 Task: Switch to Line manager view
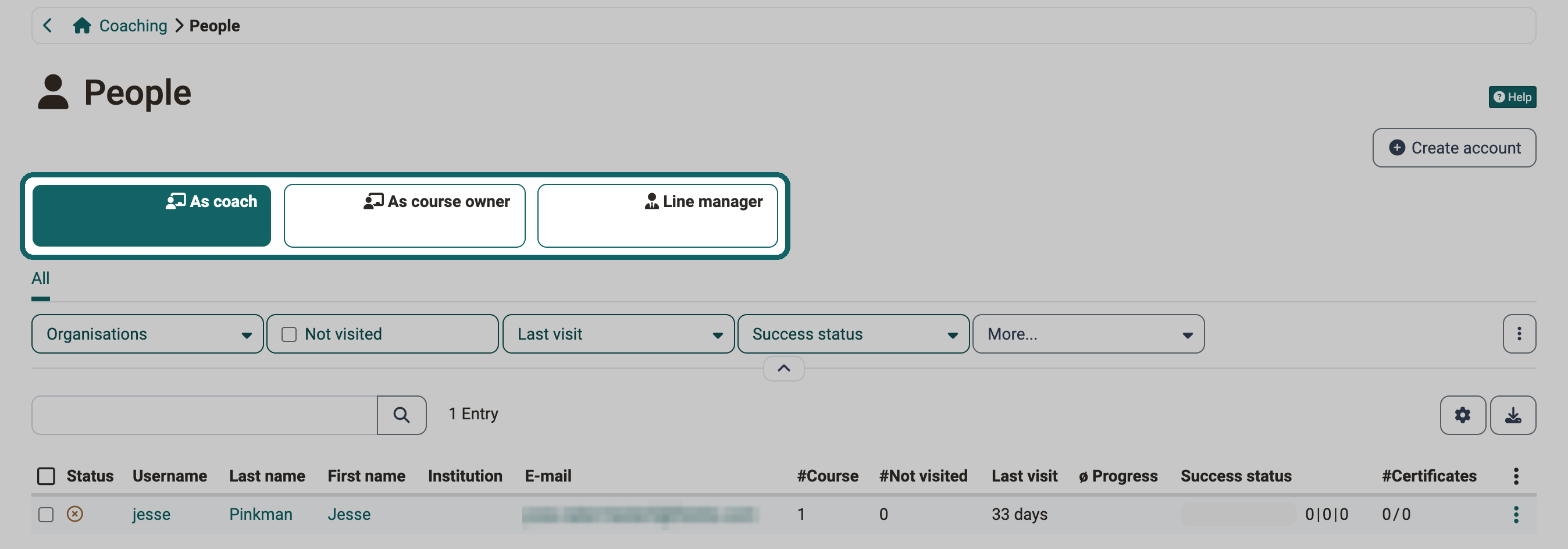click(x=657, y=215)
